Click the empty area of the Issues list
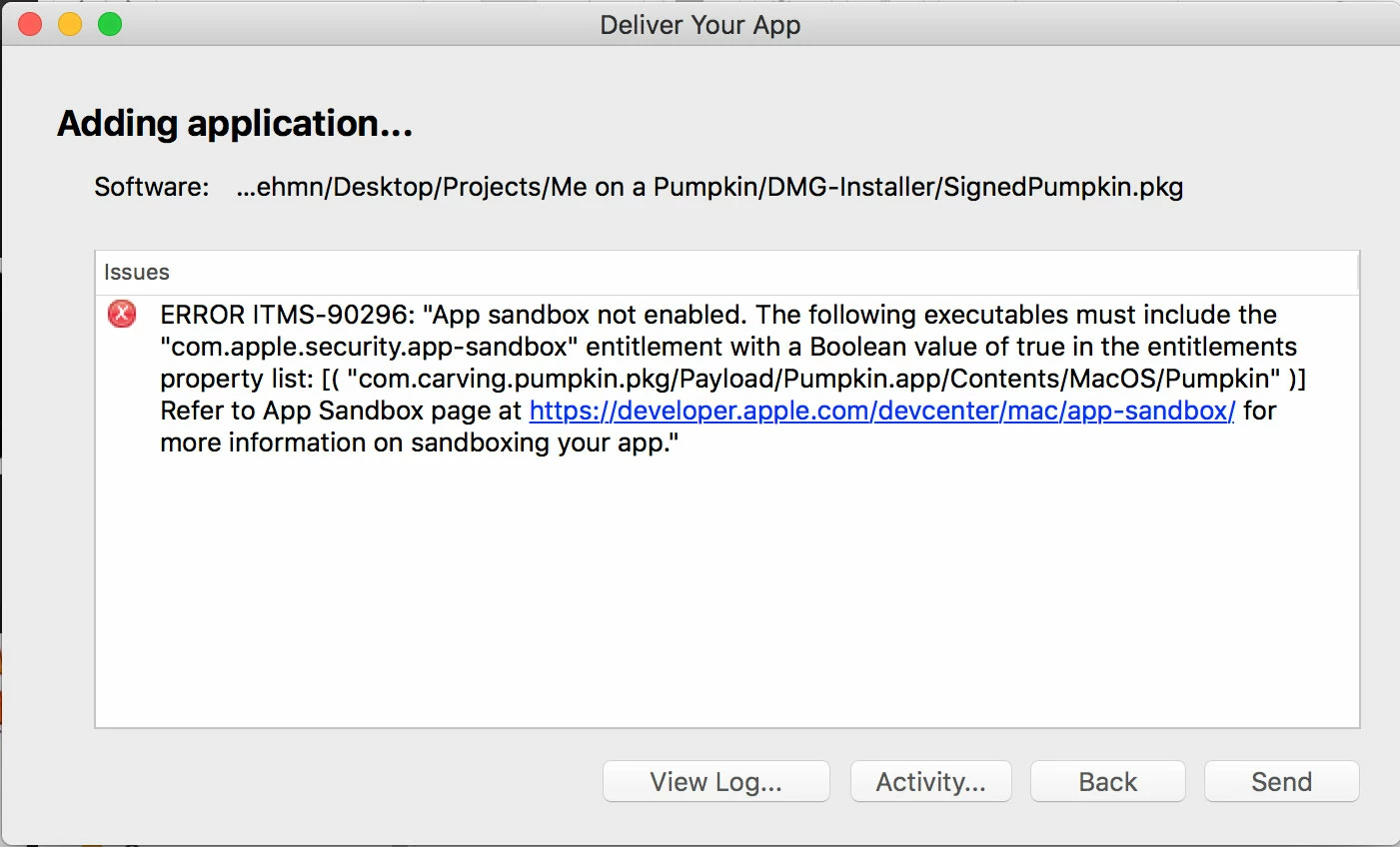1400x847 pixels. click(x=726, y=599)
